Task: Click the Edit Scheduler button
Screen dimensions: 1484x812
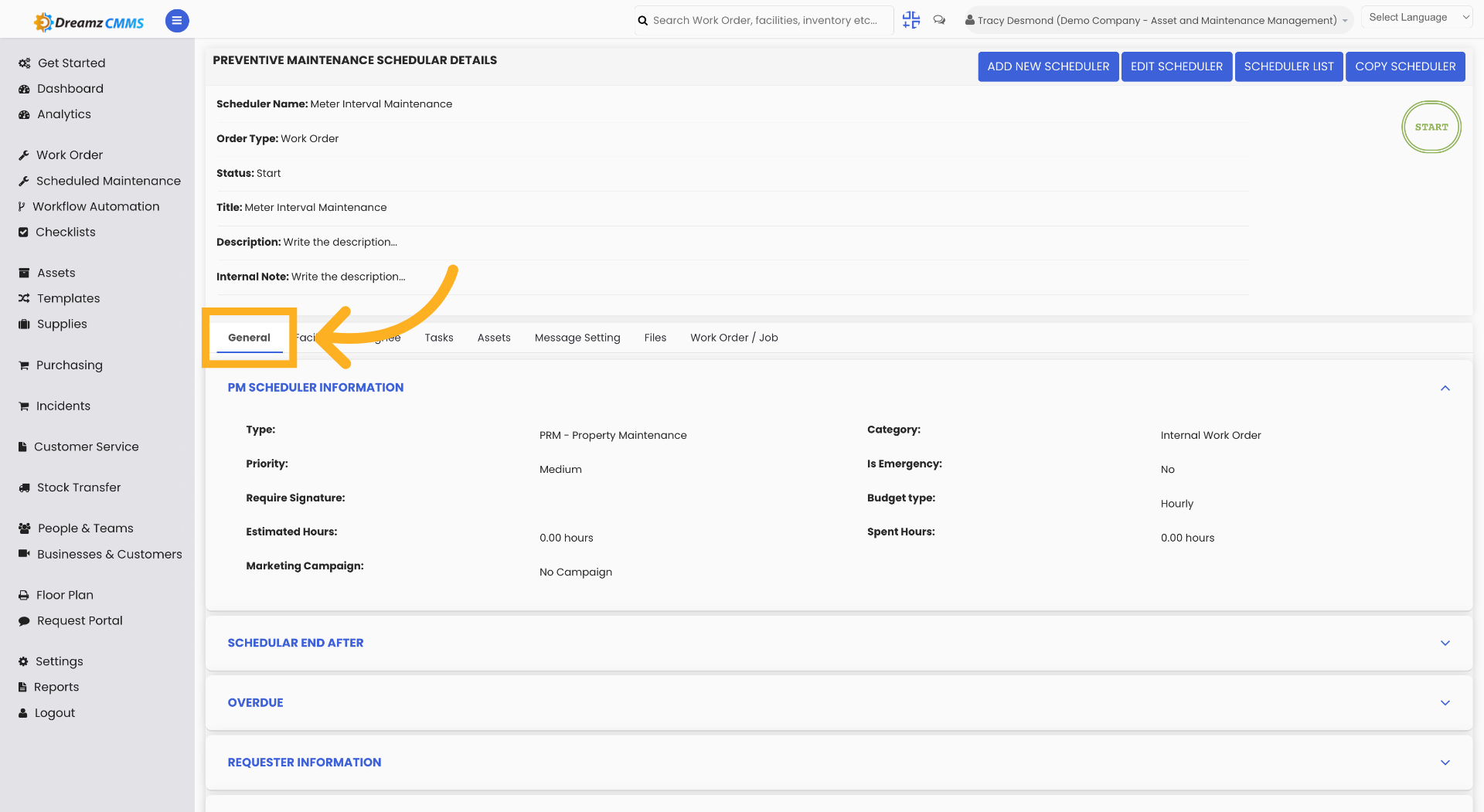Action: 1176,66
